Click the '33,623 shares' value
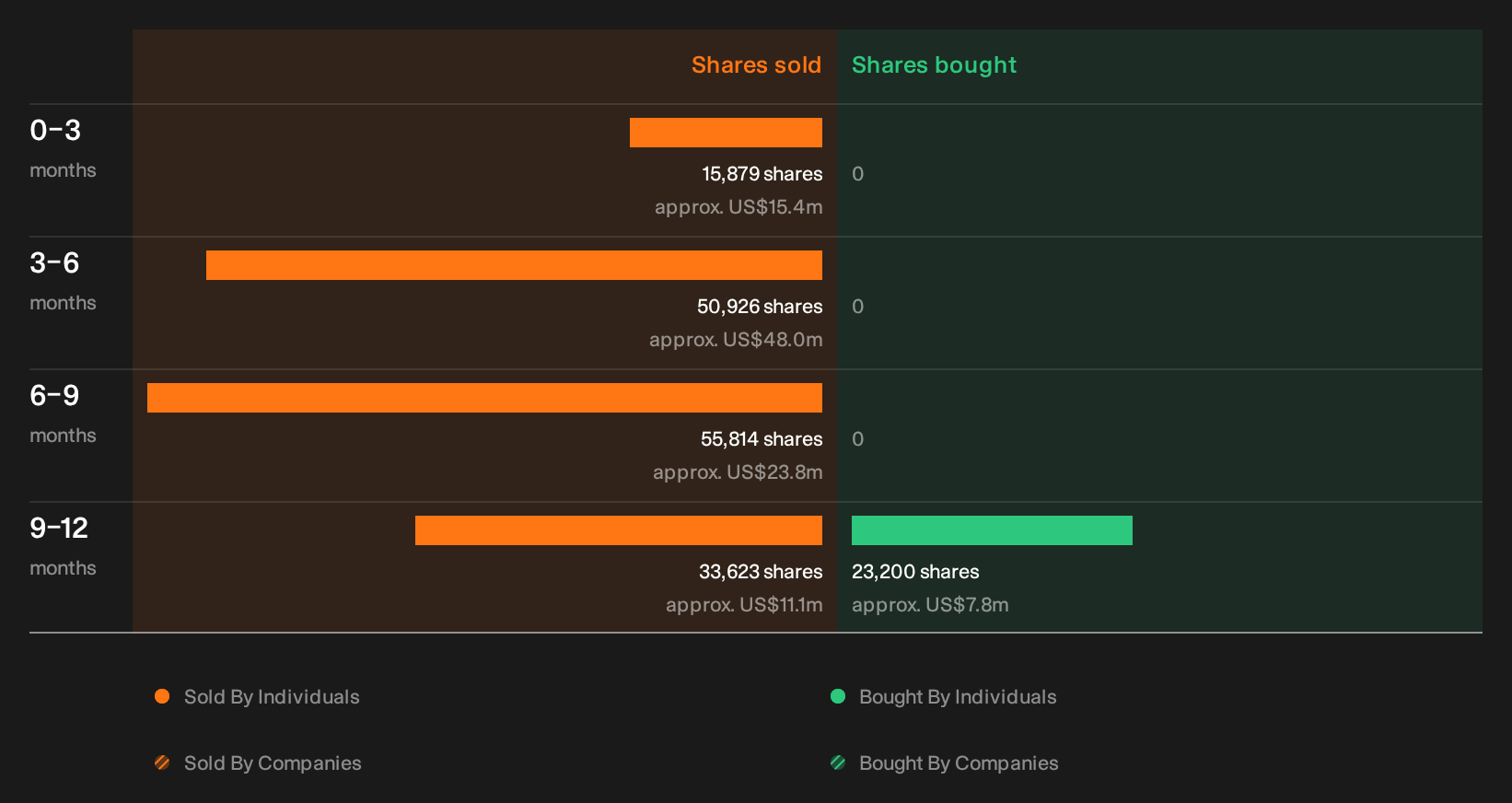The width and height of the screenshot is (1512, 803). (x=761, y=572)
